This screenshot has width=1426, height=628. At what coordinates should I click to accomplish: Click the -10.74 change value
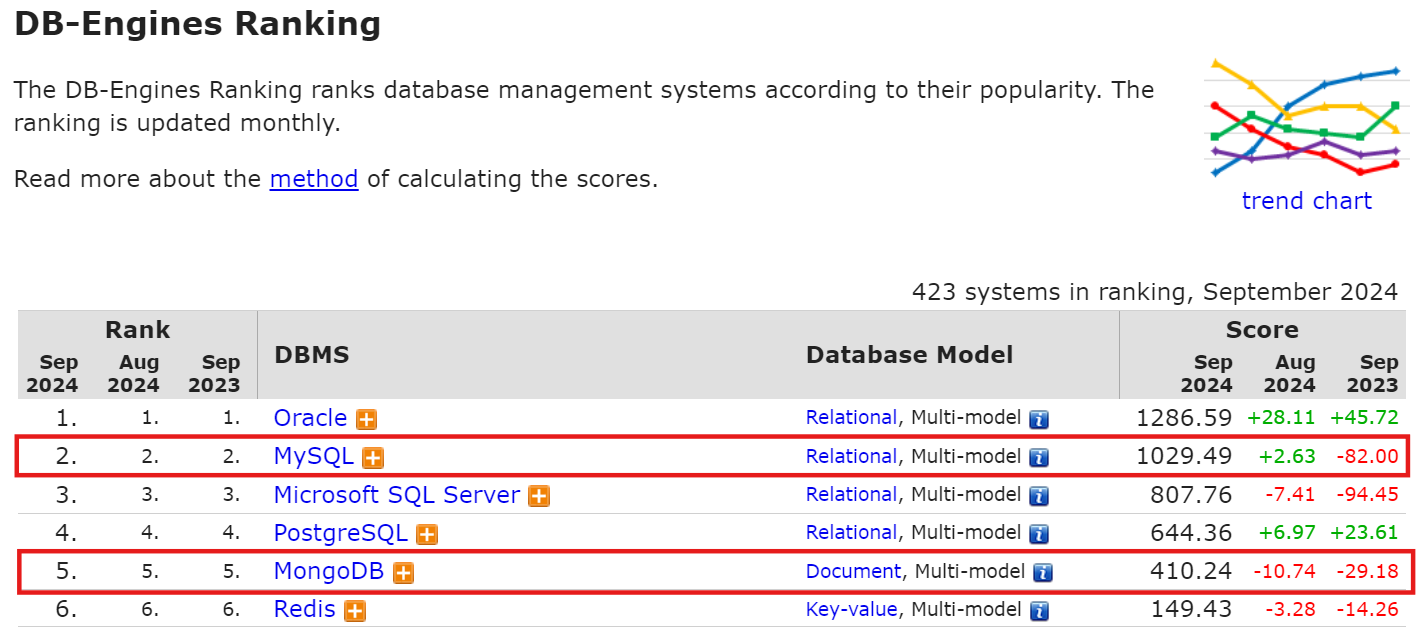pos(1285,571)
